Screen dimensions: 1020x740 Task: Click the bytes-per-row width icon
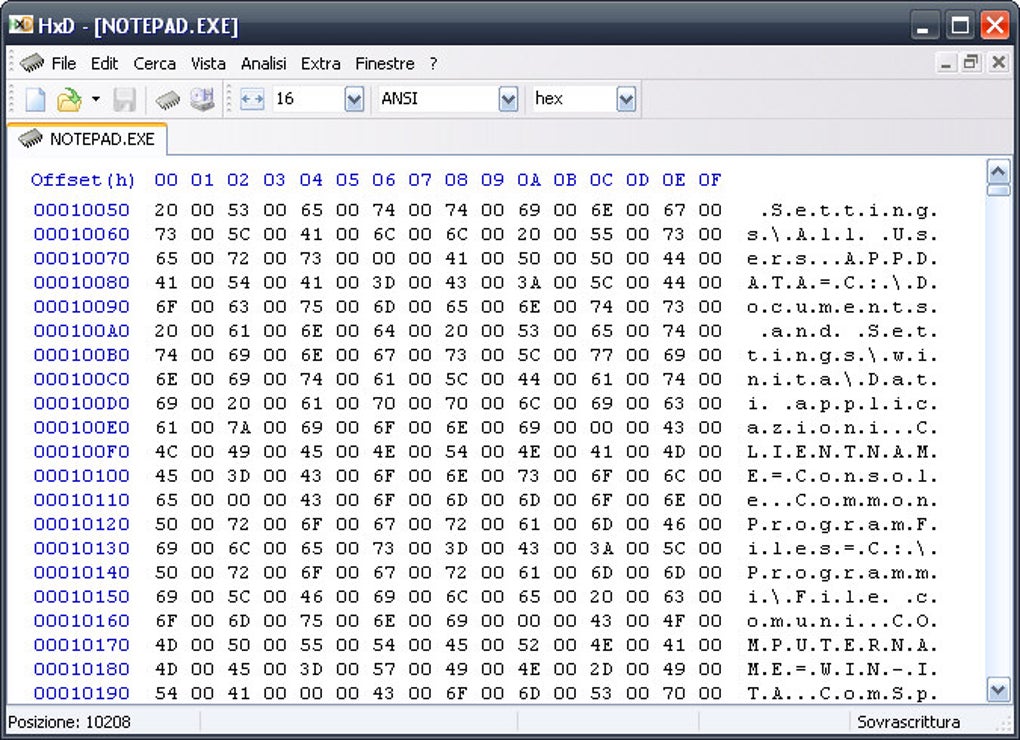[252, 99]
